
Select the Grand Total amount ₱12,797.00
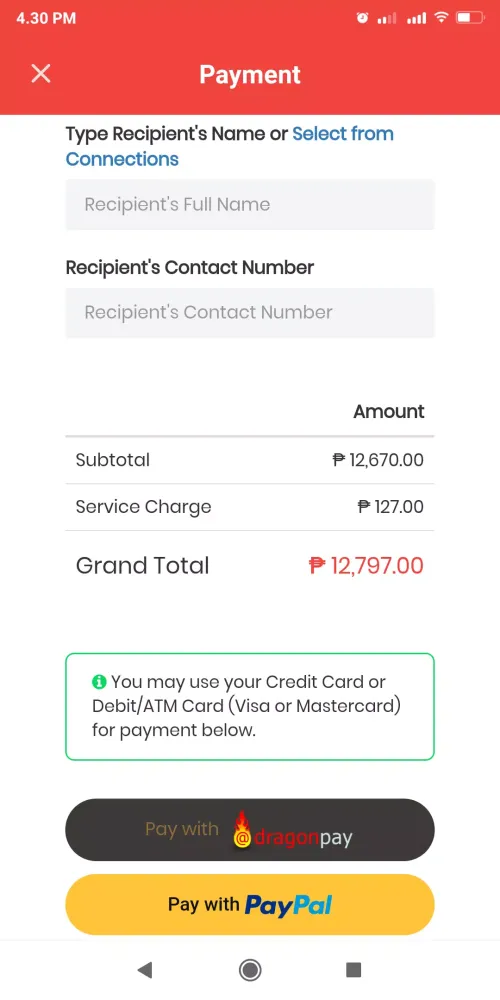(x=366, y=566)
